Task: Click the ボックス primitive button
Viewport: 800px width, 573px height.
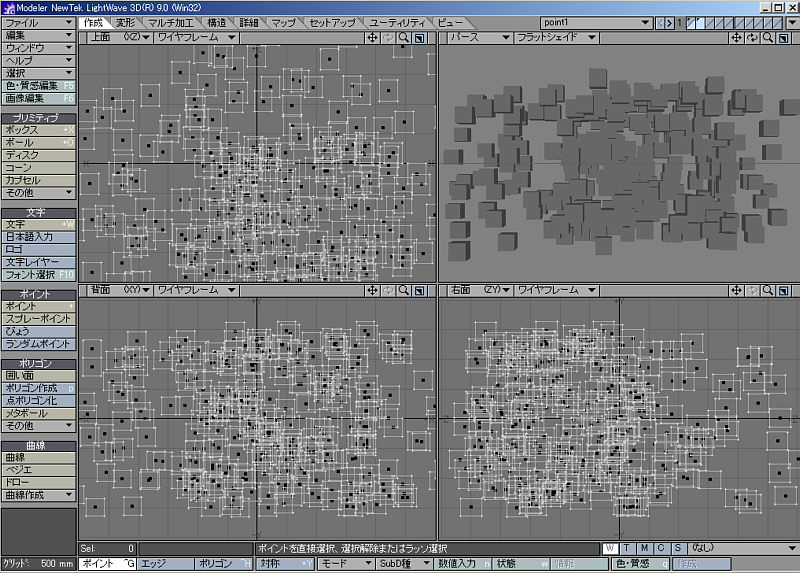Action: click(38, 130)
